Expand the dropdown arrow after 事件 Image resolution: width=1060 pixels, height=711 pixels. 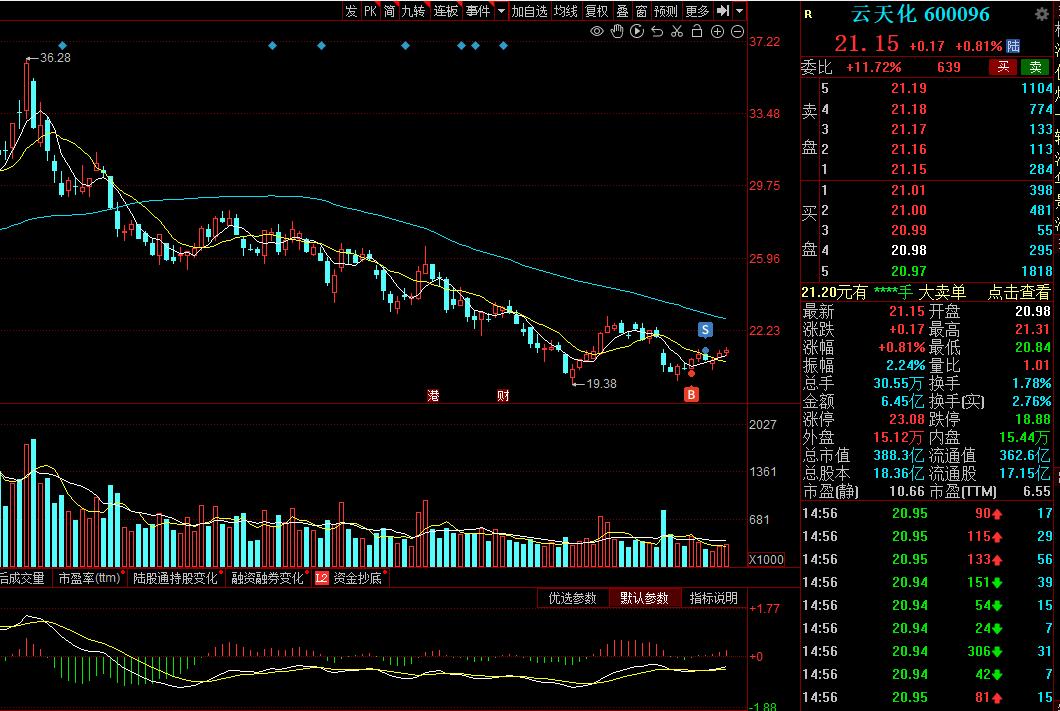(501, 11)
